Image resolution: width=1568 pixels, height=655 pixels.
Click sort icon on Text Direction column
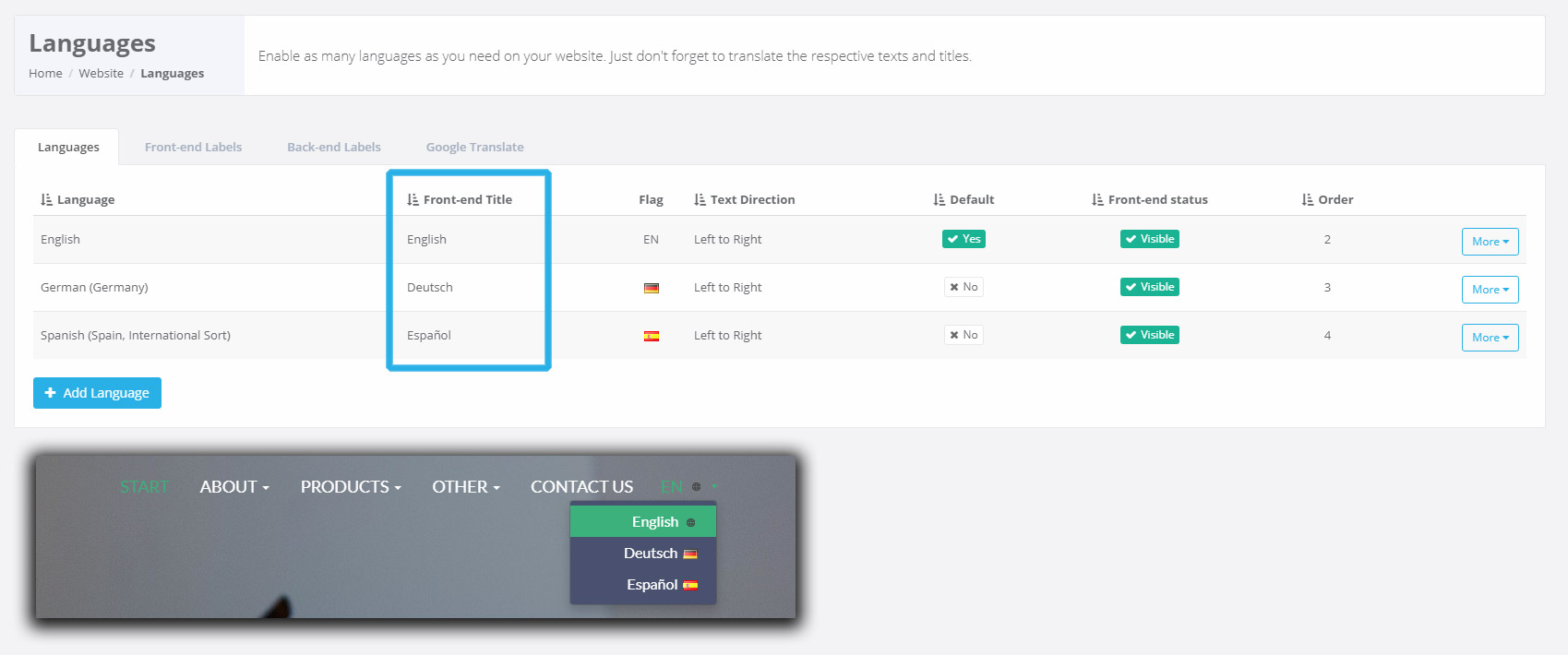click(x=700, y=199)
